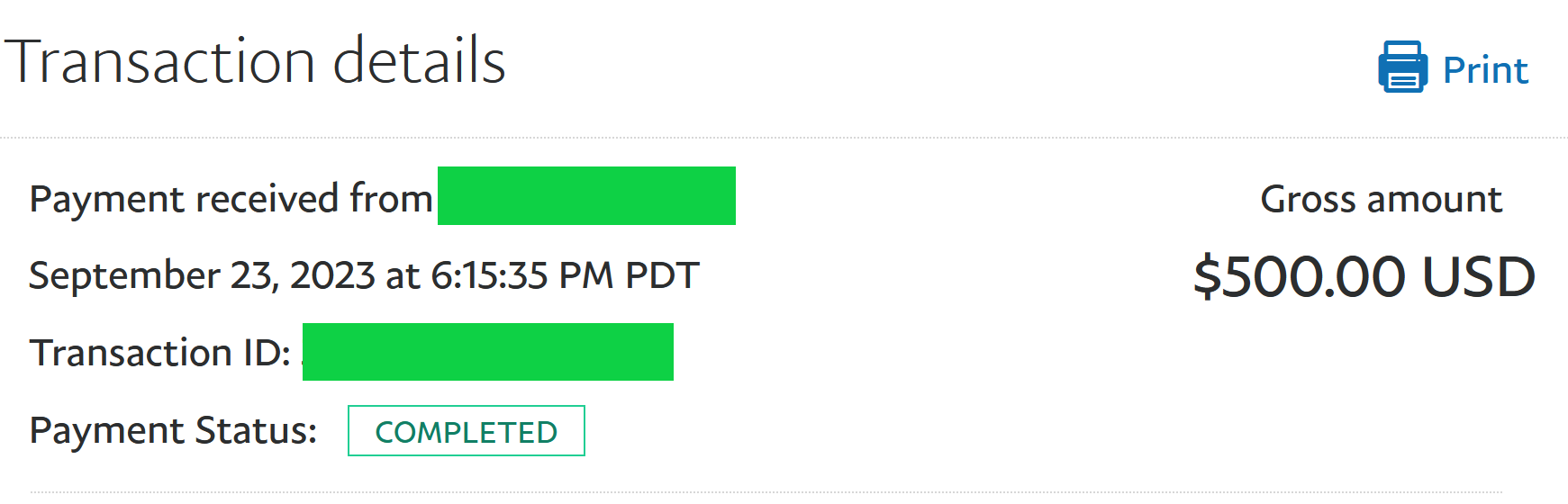The width and height of the screenshot is (1568, 504).
Task: Click the dotted separator below the heading
Action: 784,138
